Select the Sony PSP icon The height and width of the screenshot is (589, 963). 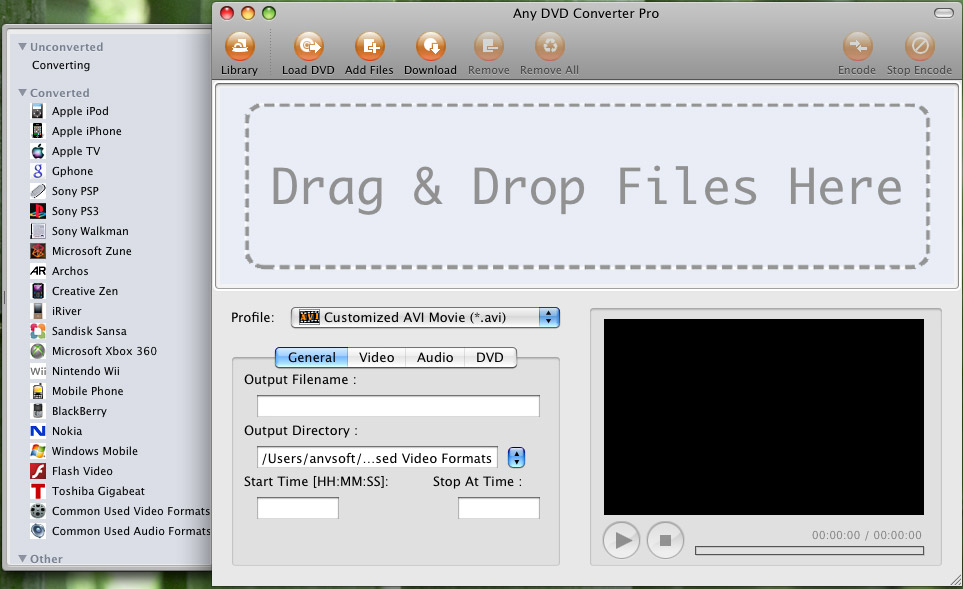38,191
